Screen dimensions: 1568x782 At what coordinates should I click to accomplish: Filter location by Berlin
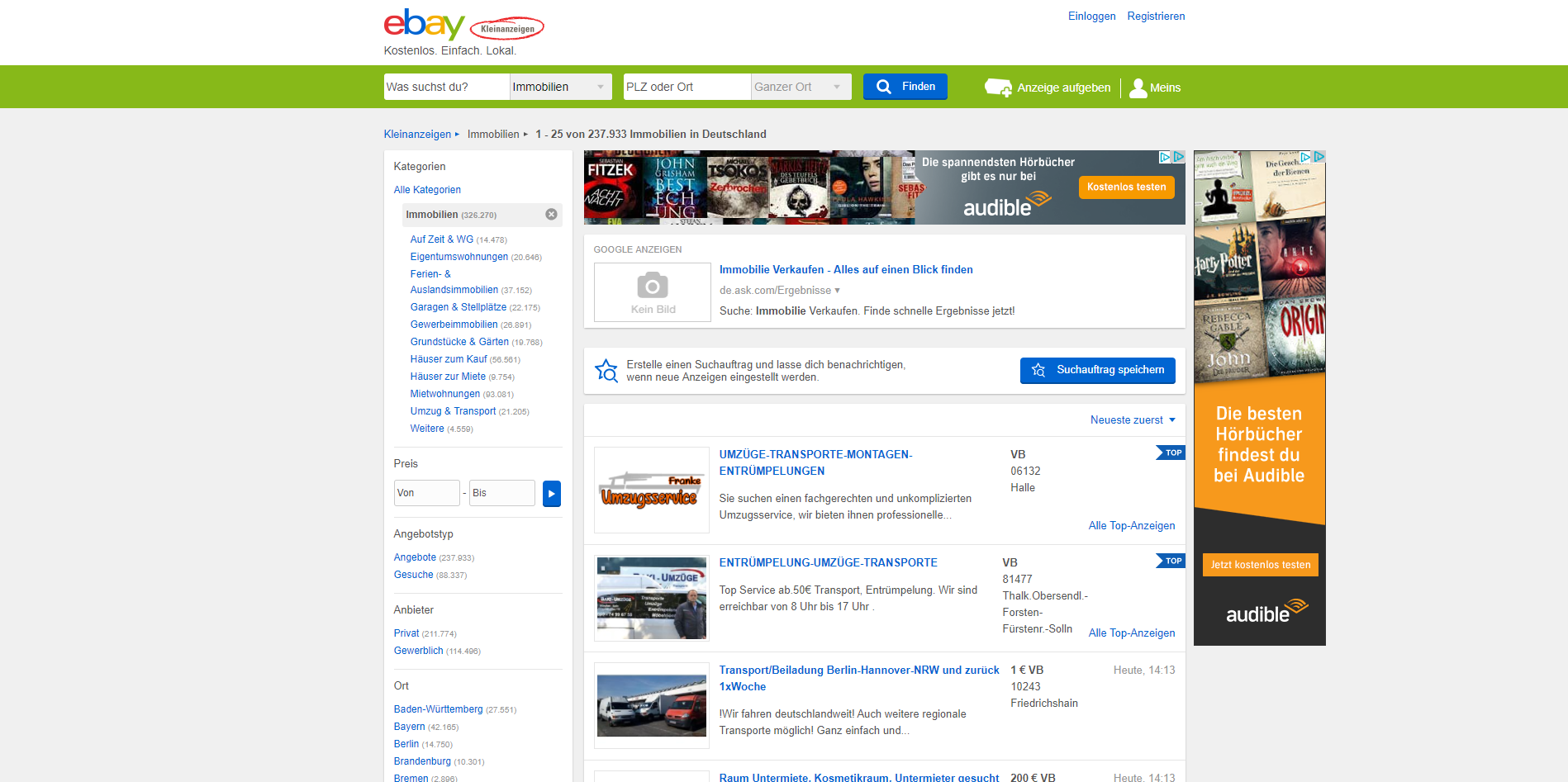(406, 744)
